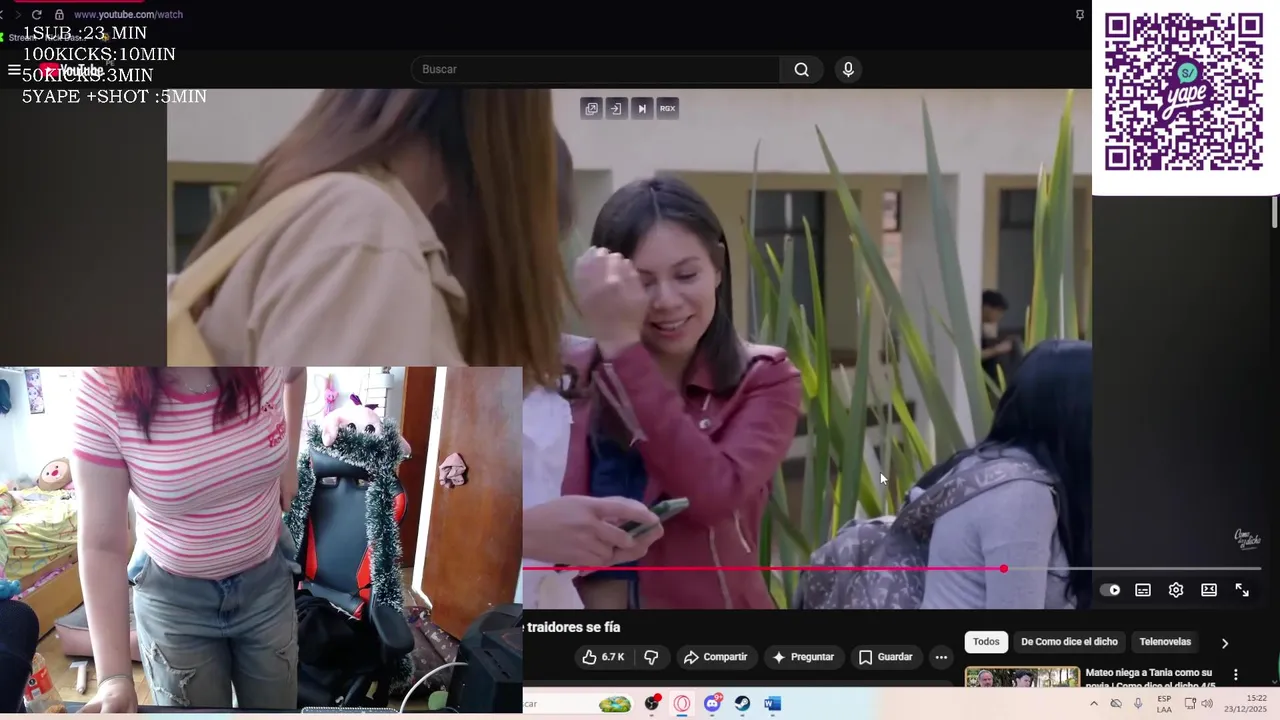The image size is (1280, 720).
Task: Start voice search with microphone icon
Action: (x=848, y=69)
